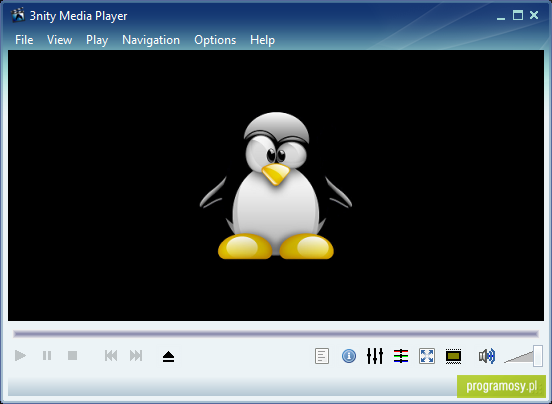Skip to the previous track
The width and height of the screenshot is (552, 404).
(111, 356)
